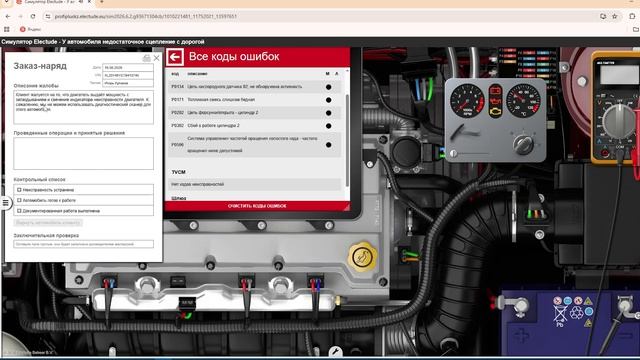
Task: Select the M dot for code P0506
Action: pyautogui.click(x=328, y=145)
